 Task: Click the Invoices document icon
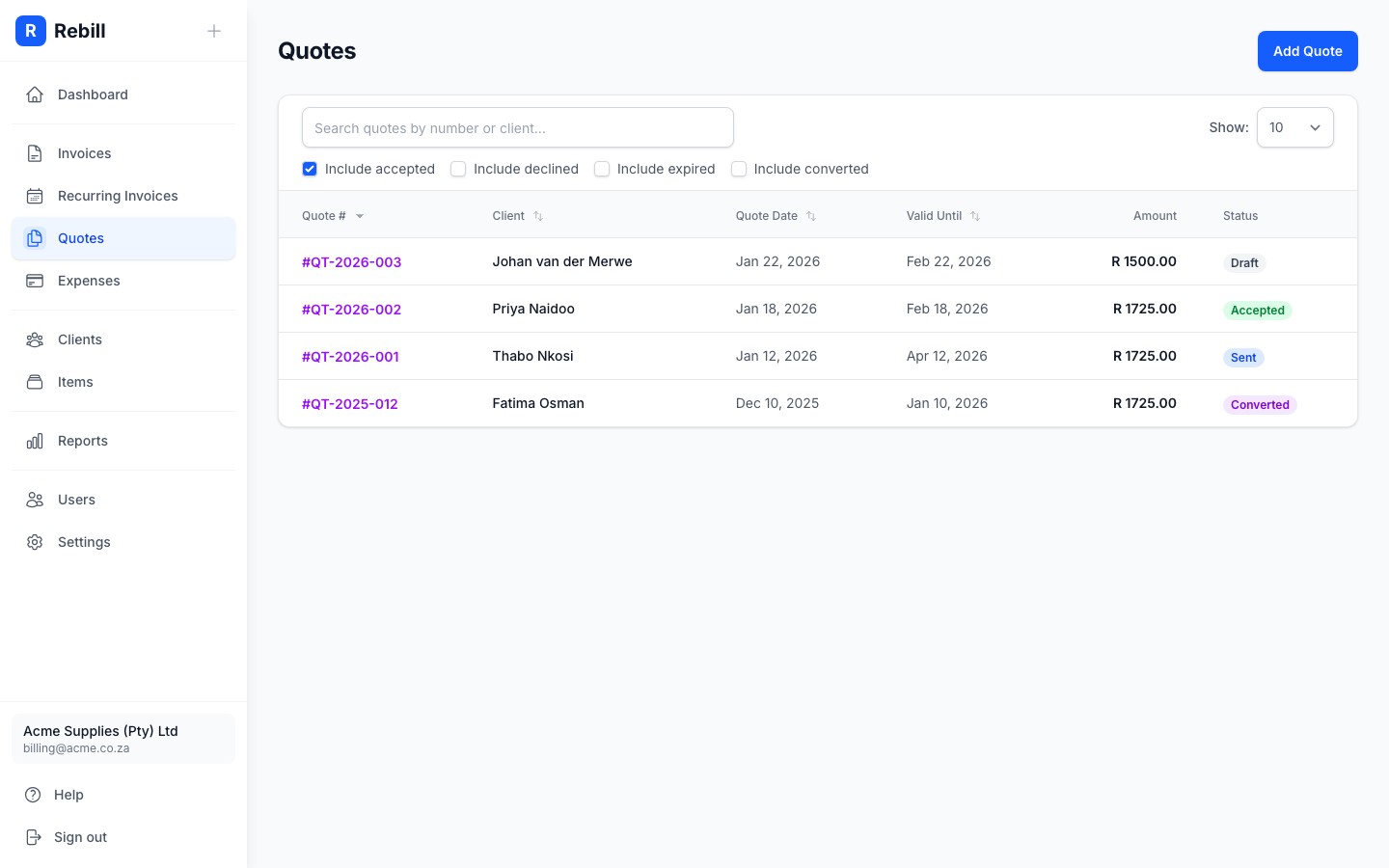coord(35,152)
